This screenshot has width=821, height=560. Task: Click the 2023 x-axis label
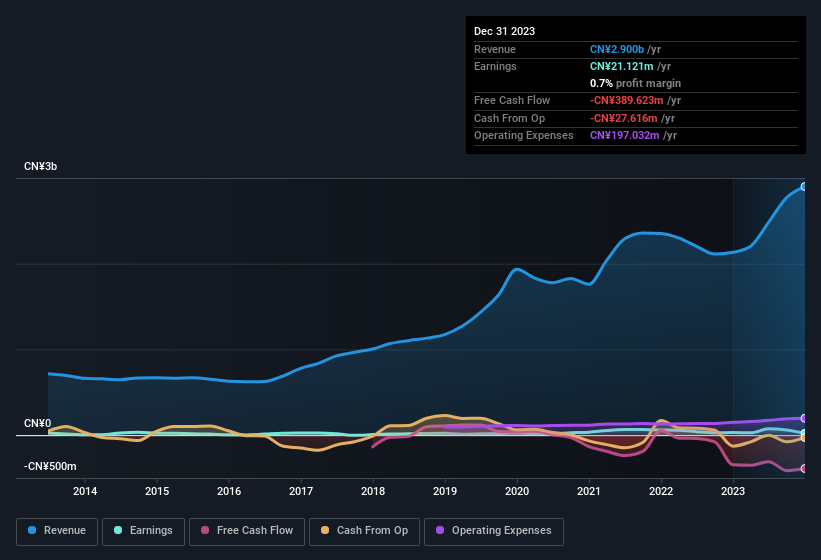733,491
